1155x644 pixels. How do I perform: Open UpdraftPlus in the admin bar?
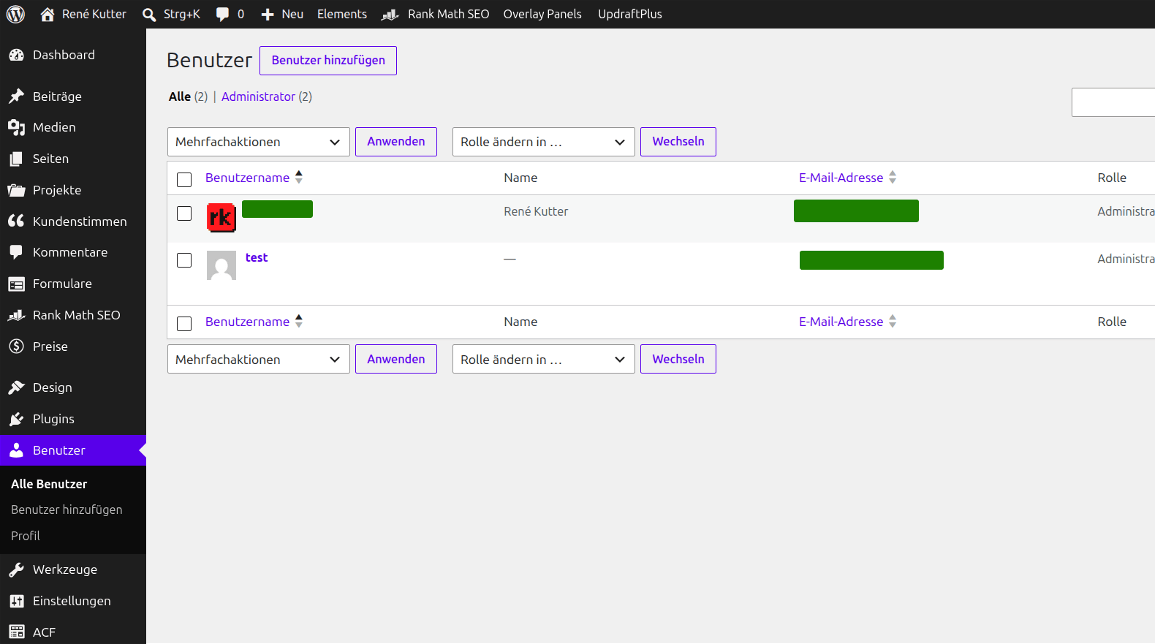click(630, 14)
